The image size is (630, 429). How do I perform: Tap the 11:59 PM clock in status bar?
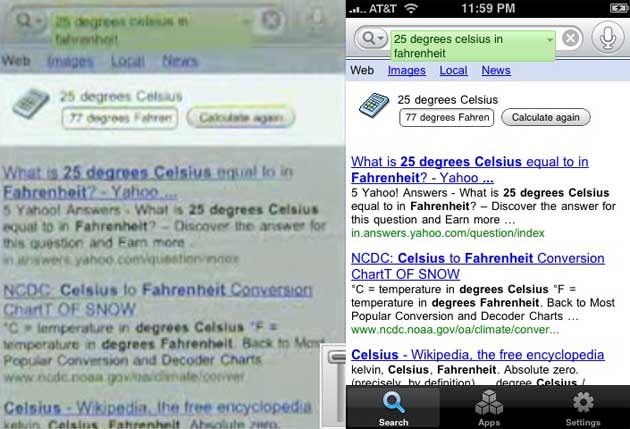(488, 8)
